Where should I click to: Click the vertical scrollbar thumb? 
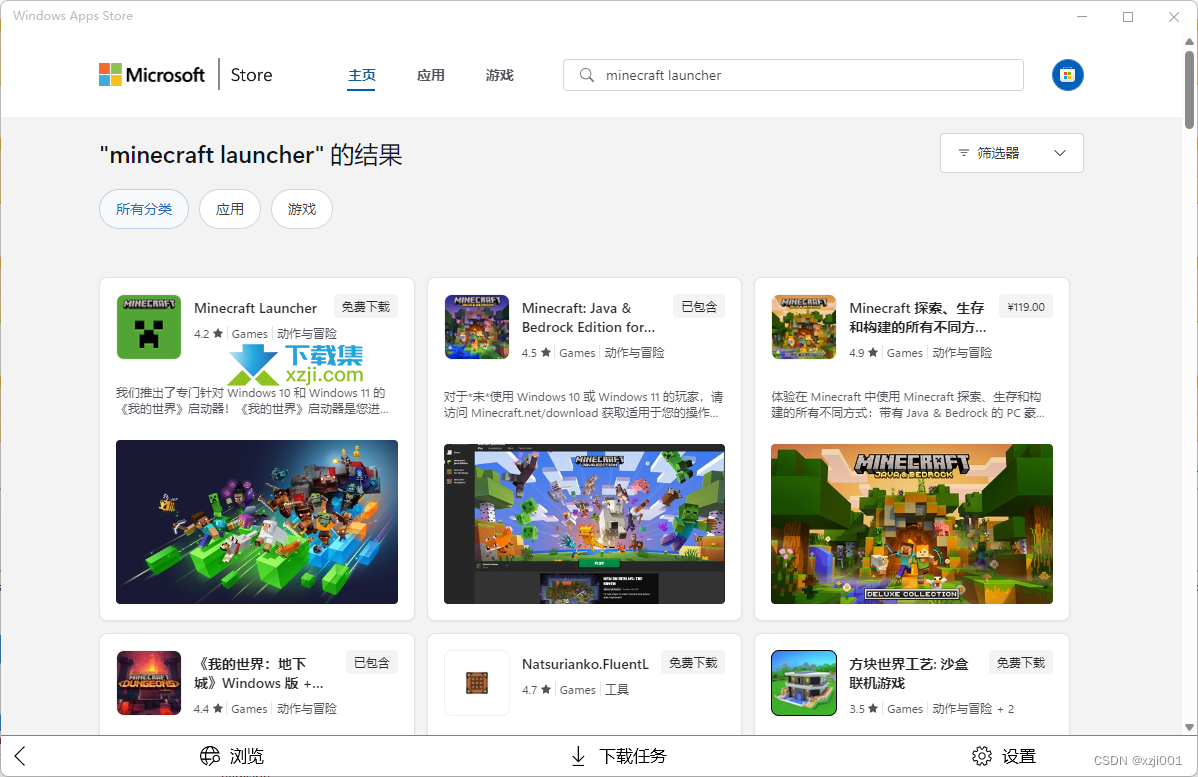pos(1189,89)
